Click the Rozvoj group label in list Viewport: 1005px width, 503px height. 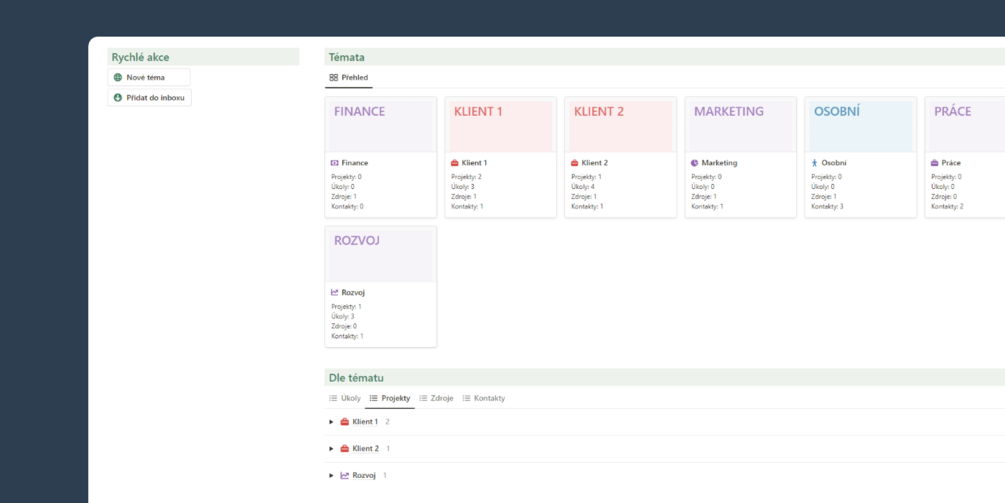coord(364,475)
